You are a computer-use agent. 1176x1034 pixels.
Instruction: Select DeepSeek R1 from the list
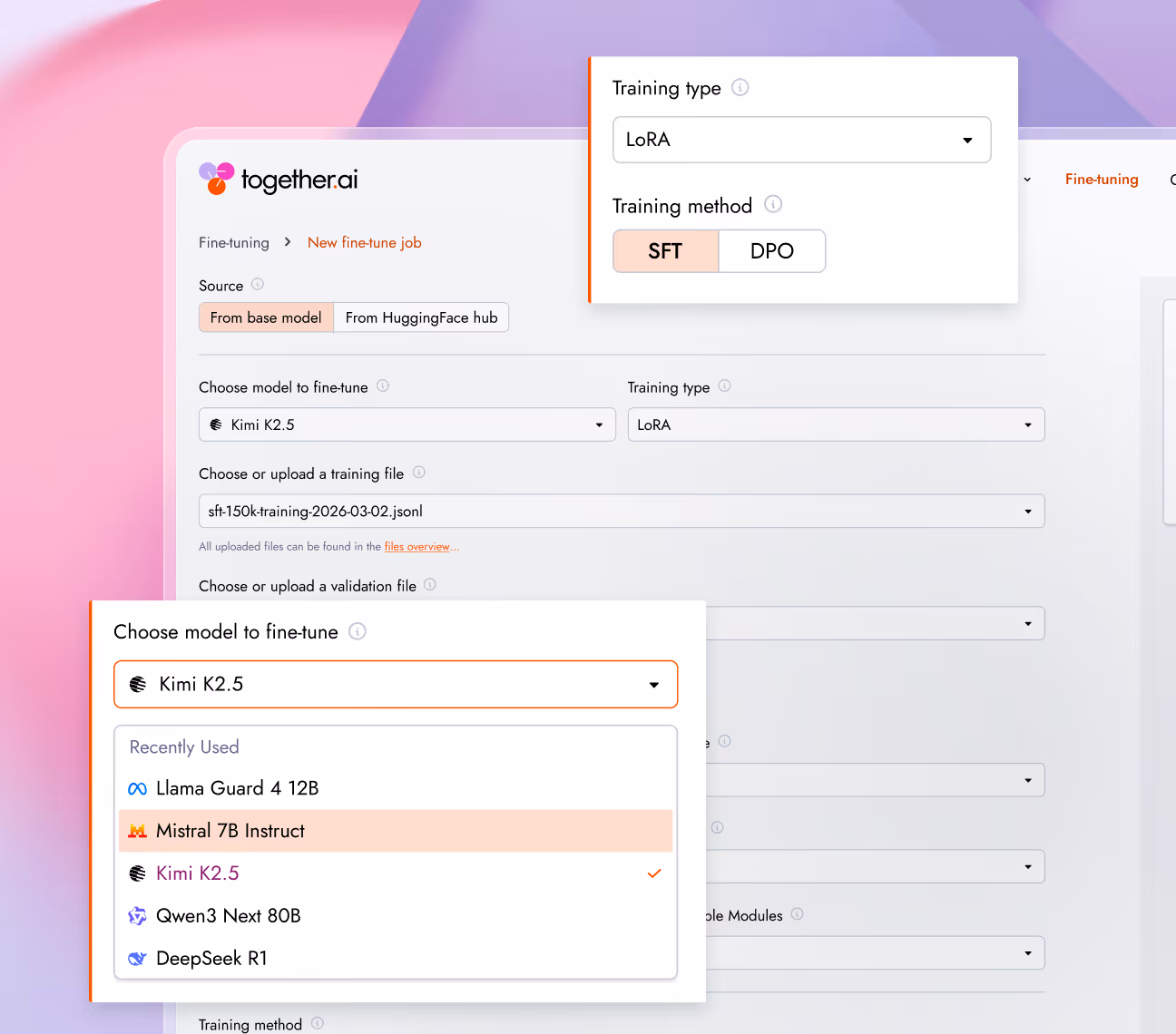click(x=396, y=958)
